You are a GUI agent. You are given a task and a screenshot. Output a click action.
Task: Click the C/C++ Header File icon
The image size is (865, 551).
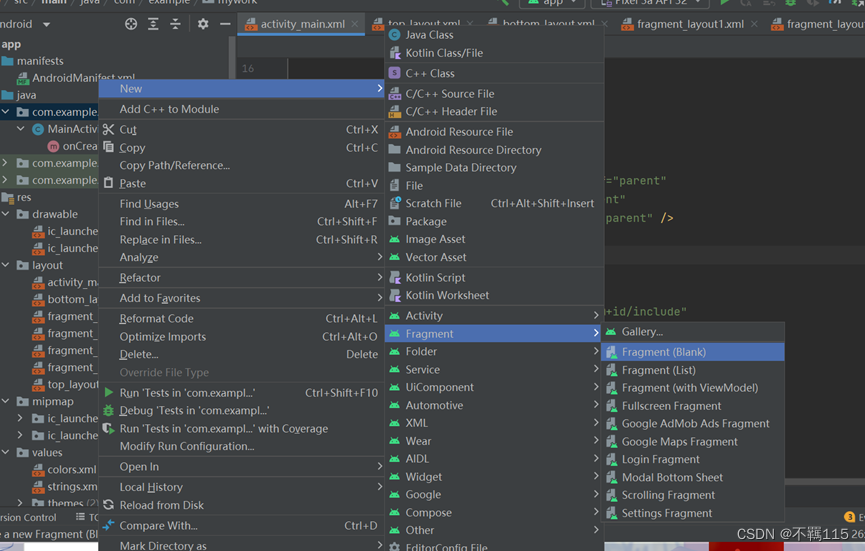point(394,111)
